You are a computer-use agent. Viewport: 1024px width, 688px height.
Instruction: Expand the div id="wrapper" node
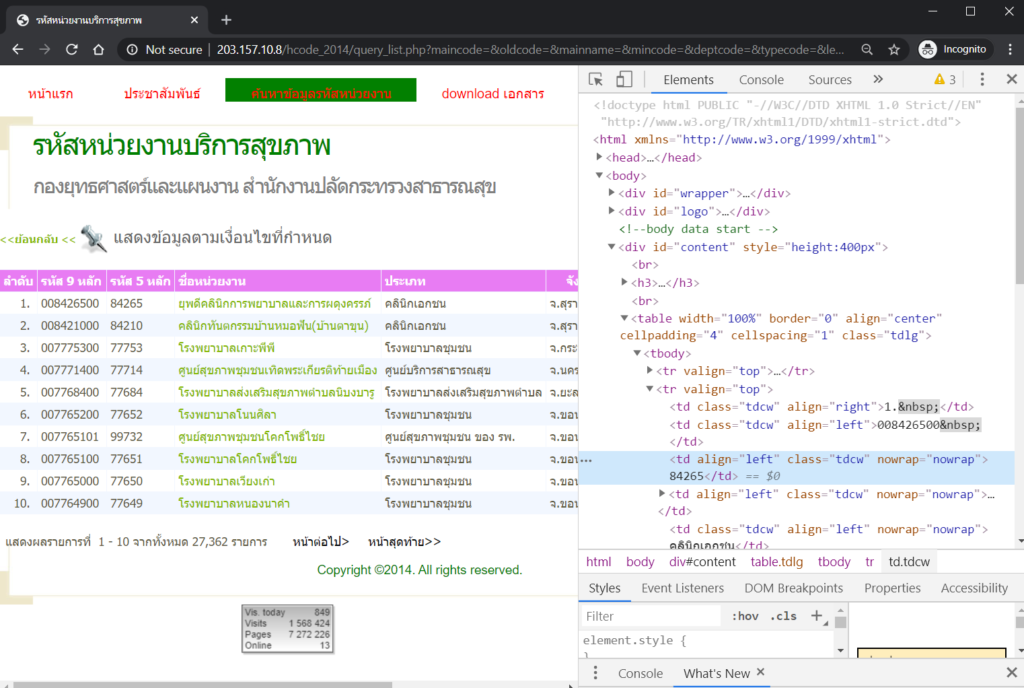613,193
